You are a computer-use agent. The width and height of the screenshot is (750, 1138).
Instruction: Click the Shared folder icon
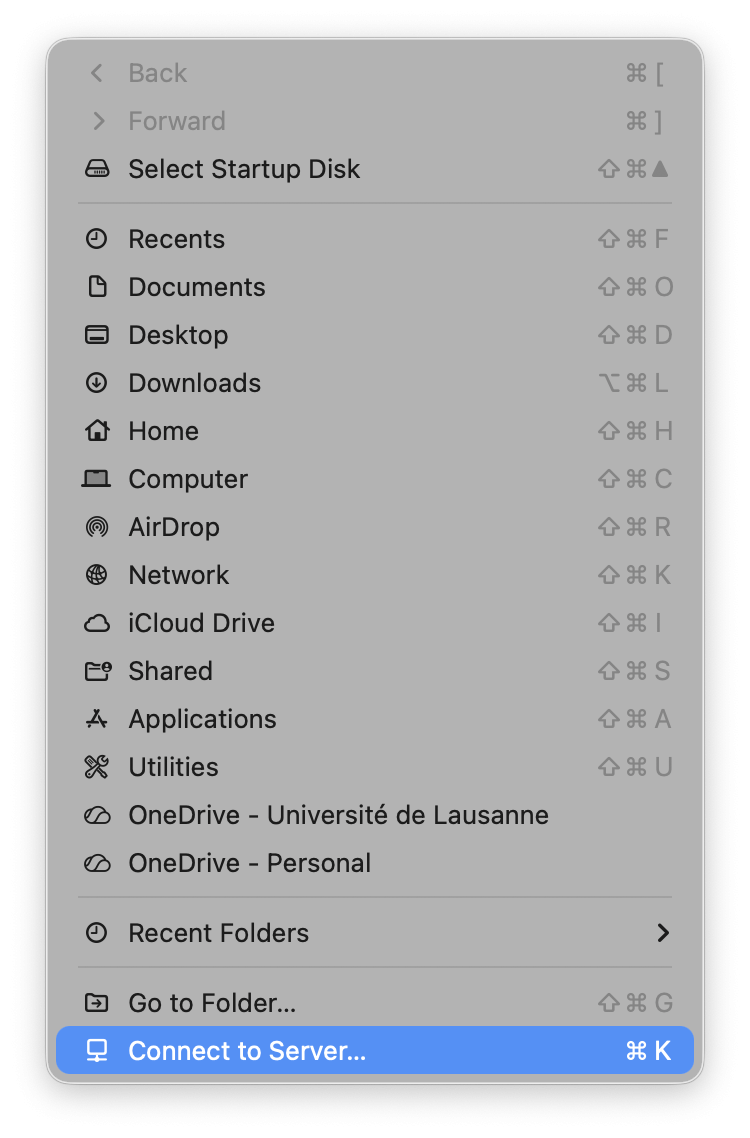(x=97, y=671)
